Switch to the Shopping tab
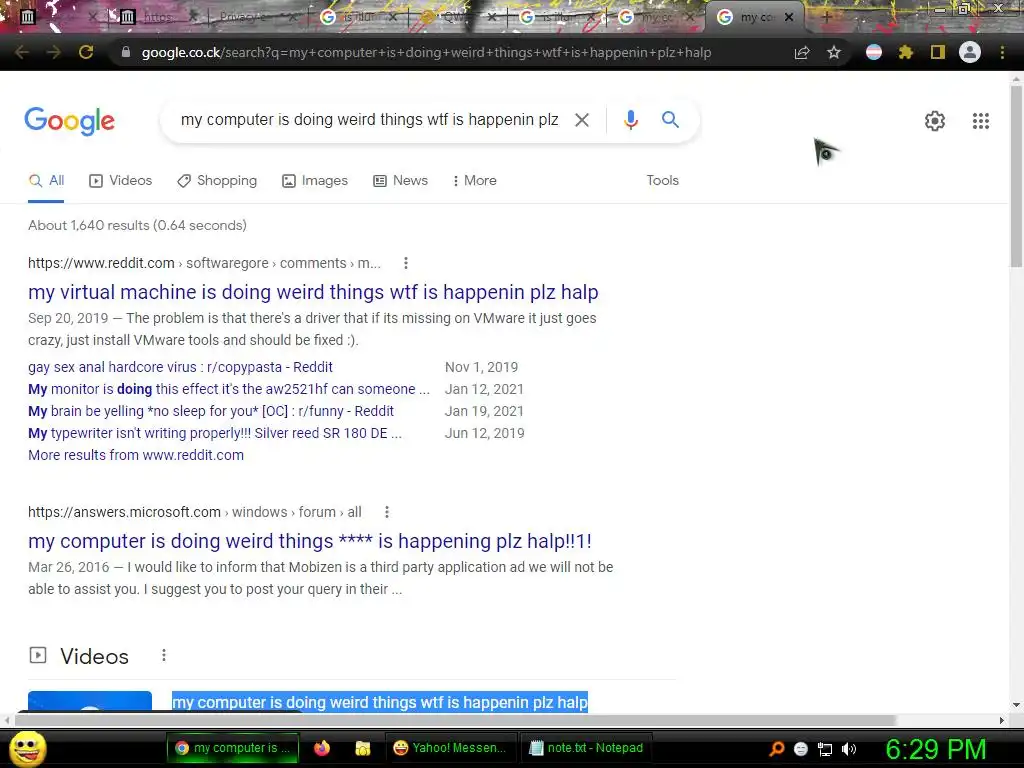 pyautogui.click(x=217, y=181)
